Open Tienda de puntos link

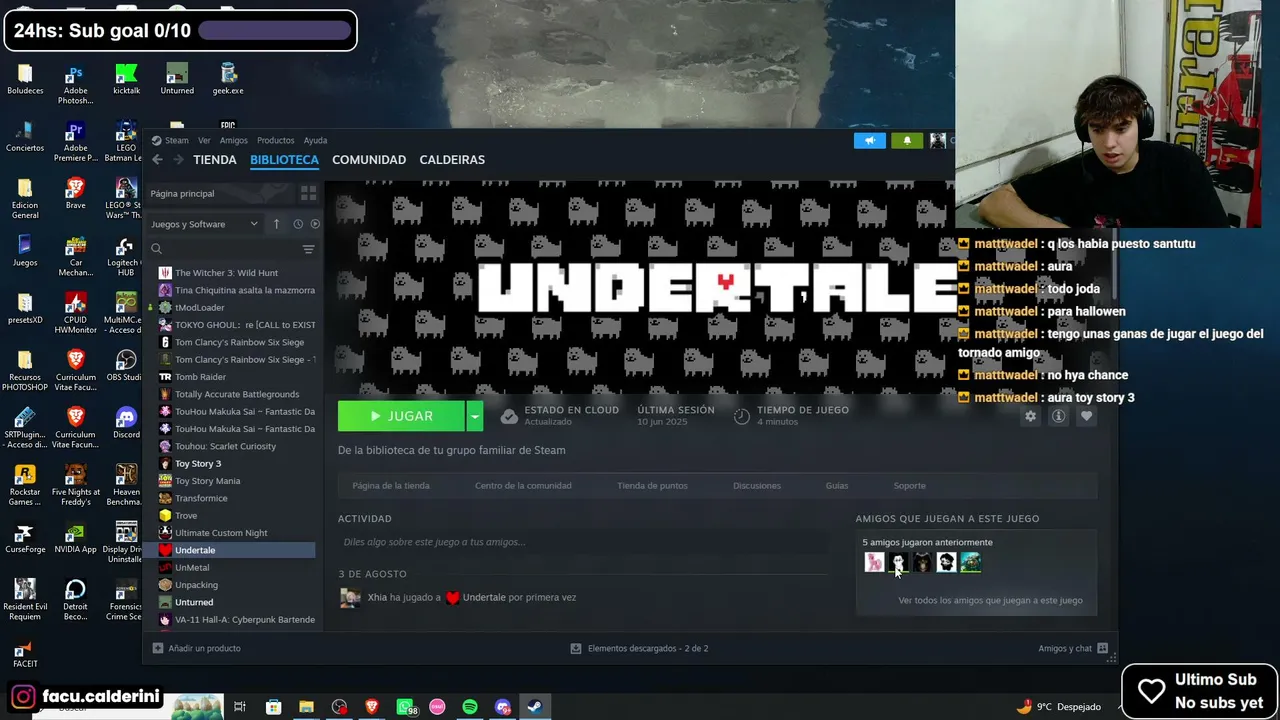652,486
